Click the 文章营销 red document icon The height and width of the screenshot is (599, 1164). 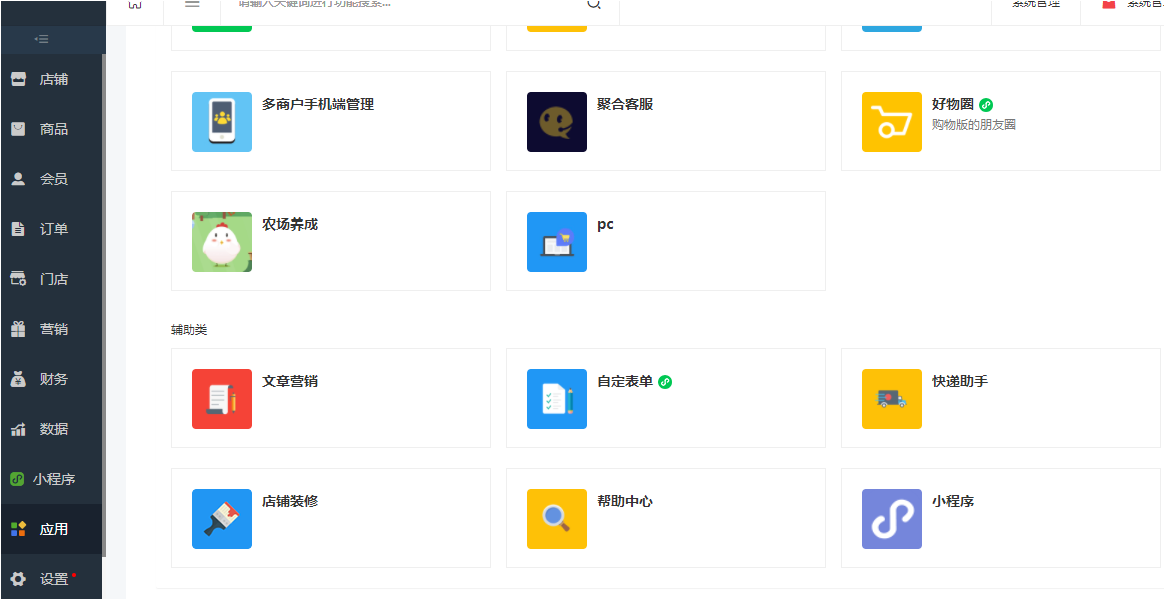click(222, 399)
